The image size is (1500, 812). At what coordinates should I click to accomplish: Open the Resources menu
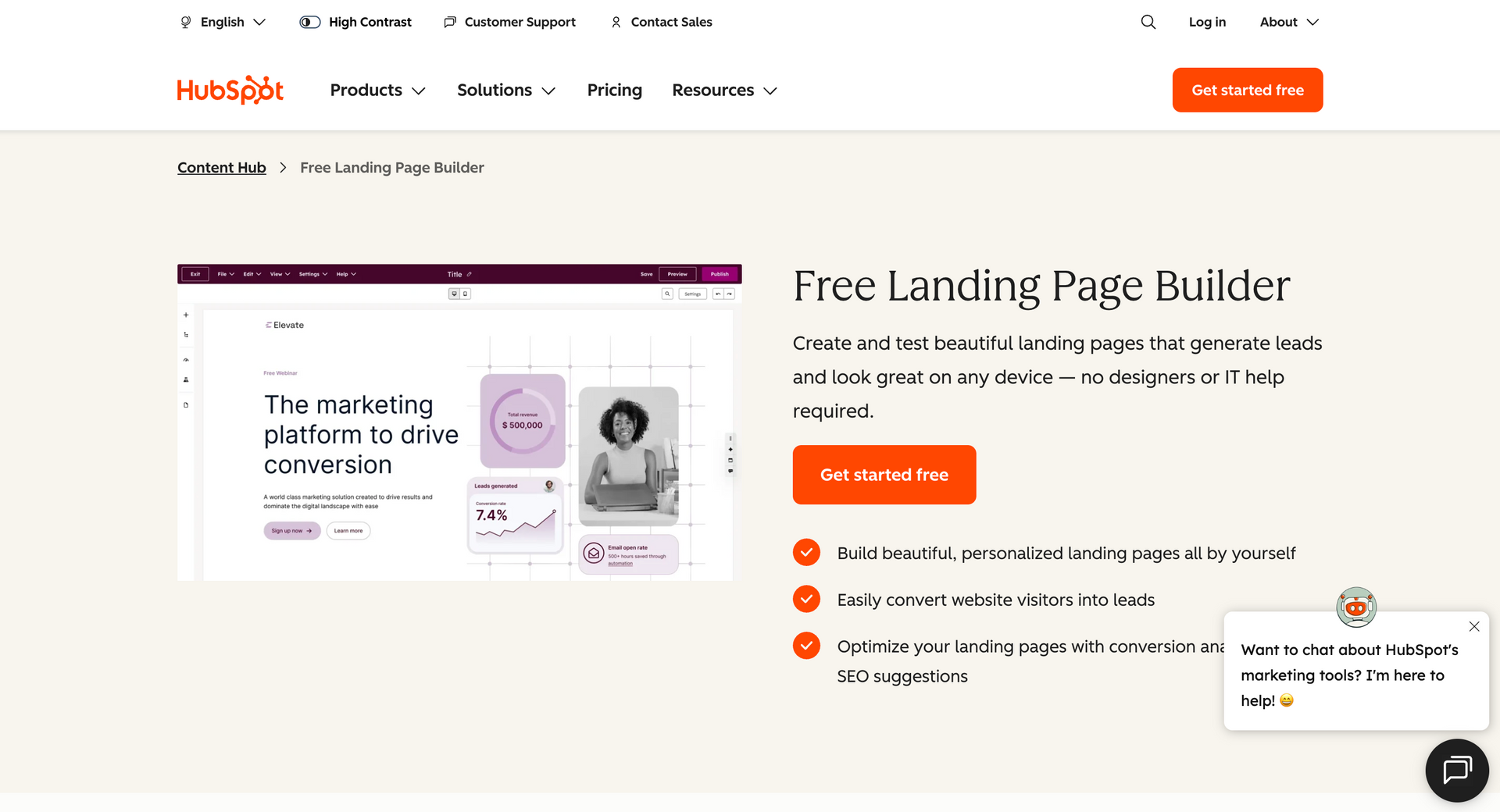pos(724,91)
